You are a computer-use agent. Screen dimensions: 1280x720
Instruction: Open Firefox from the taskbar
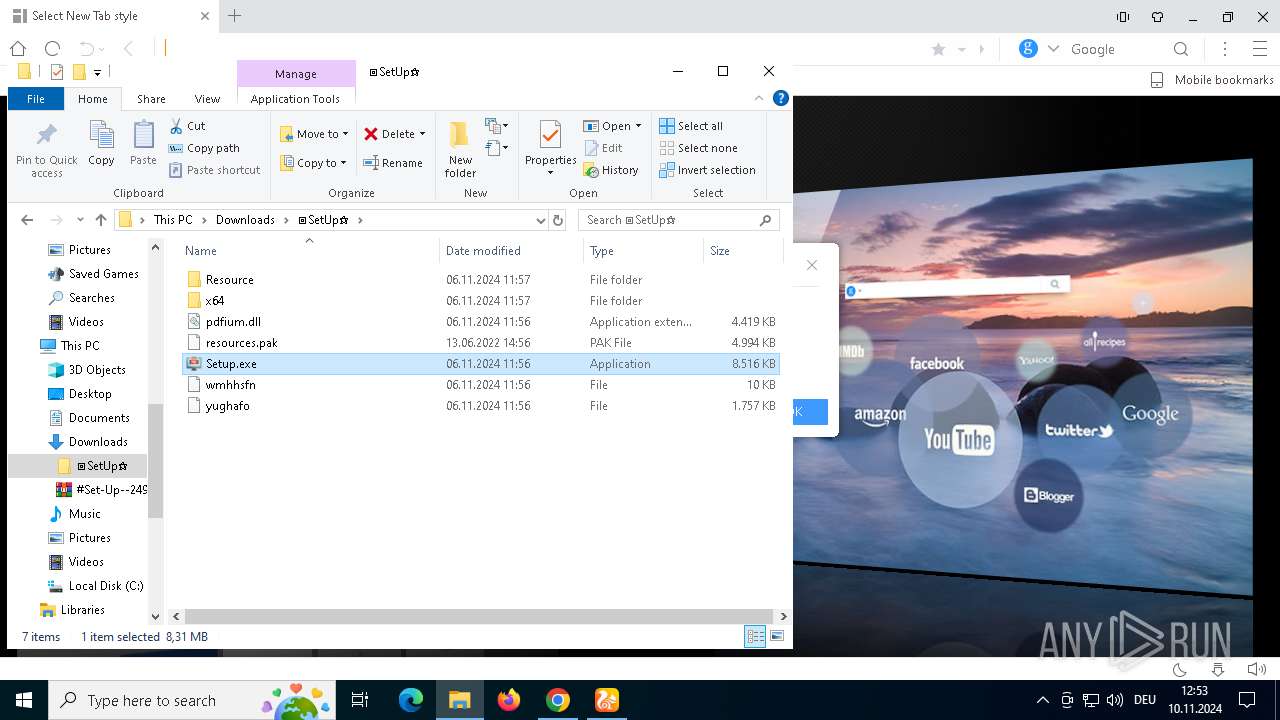[509, 700]
